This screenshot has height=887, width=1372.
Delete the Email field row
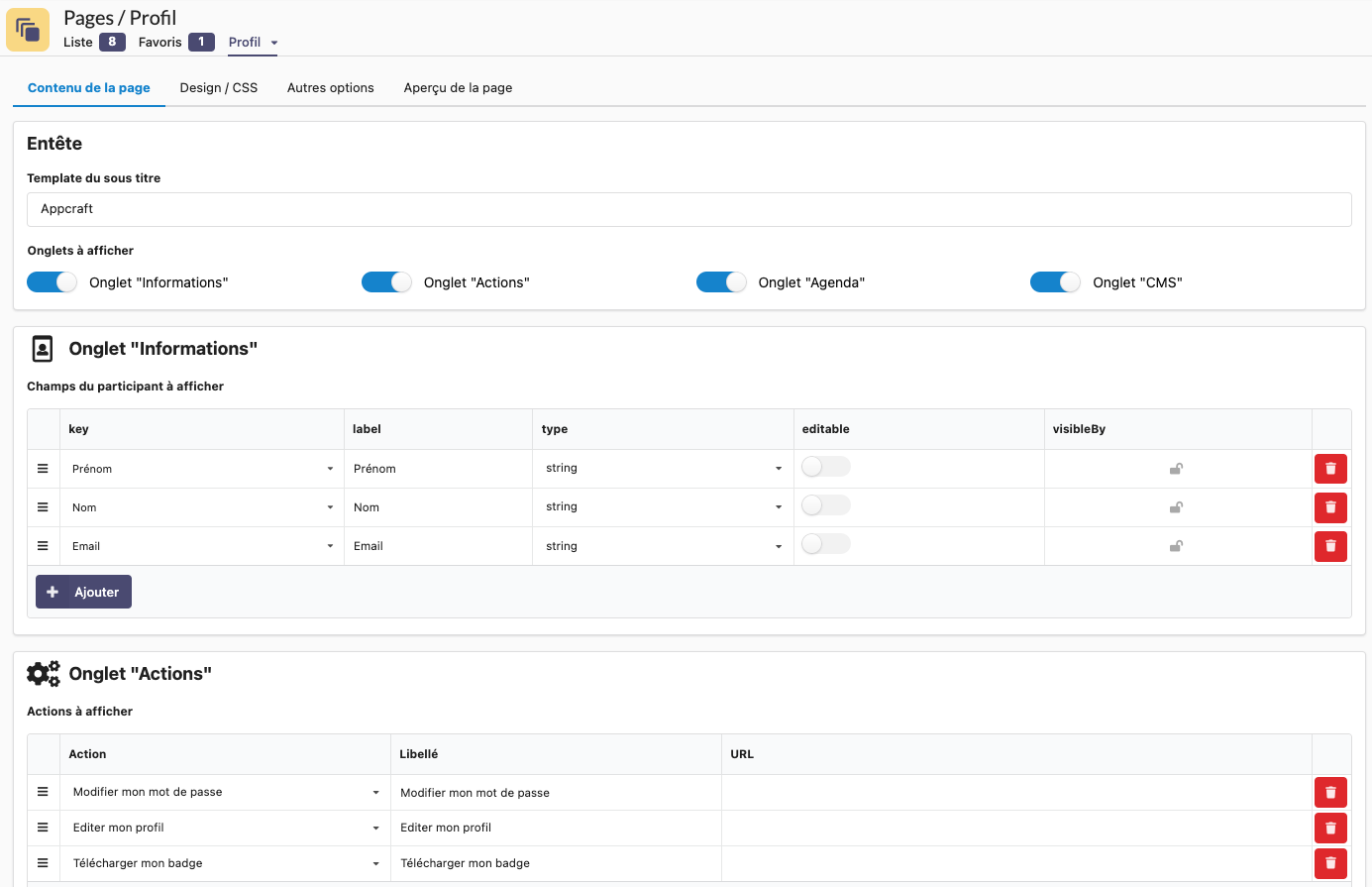pos(1329,546)
